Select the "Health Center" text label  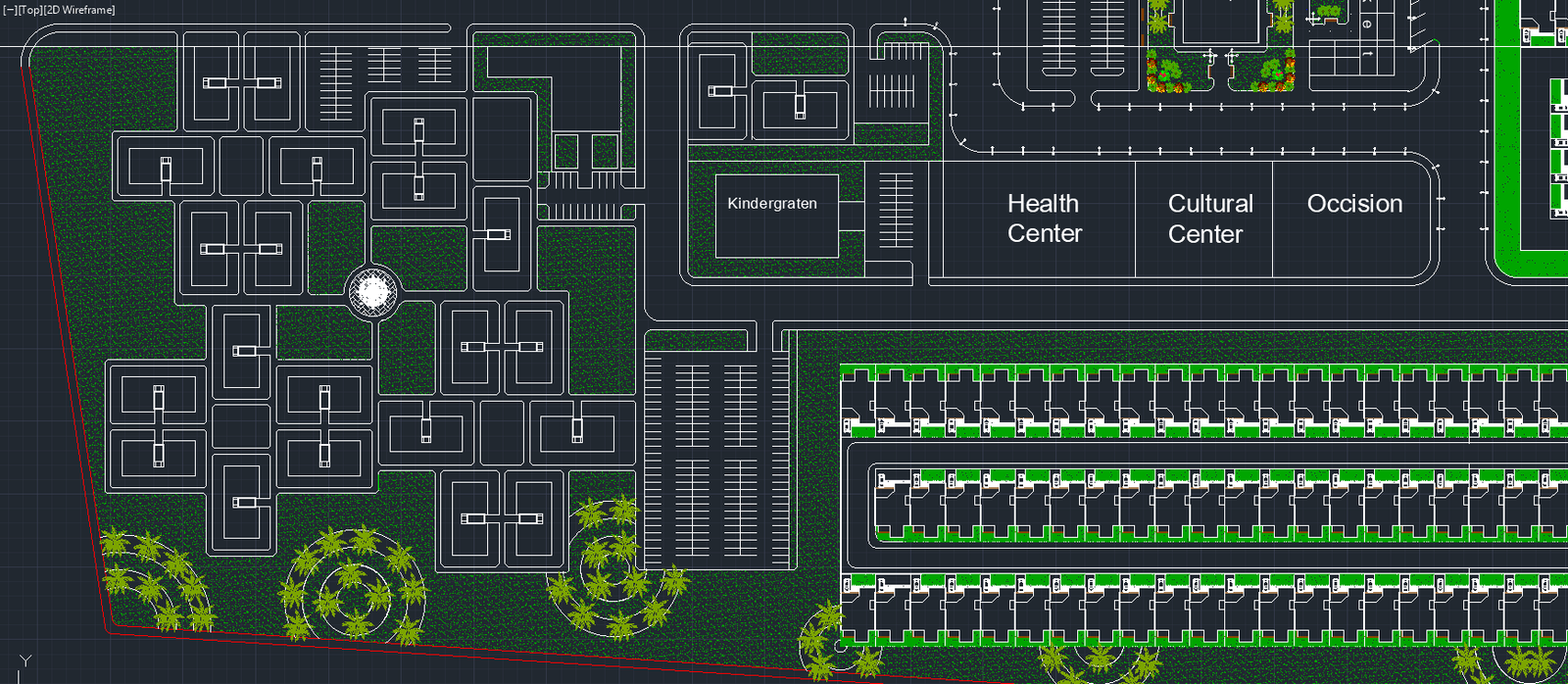pos(1045,219)
